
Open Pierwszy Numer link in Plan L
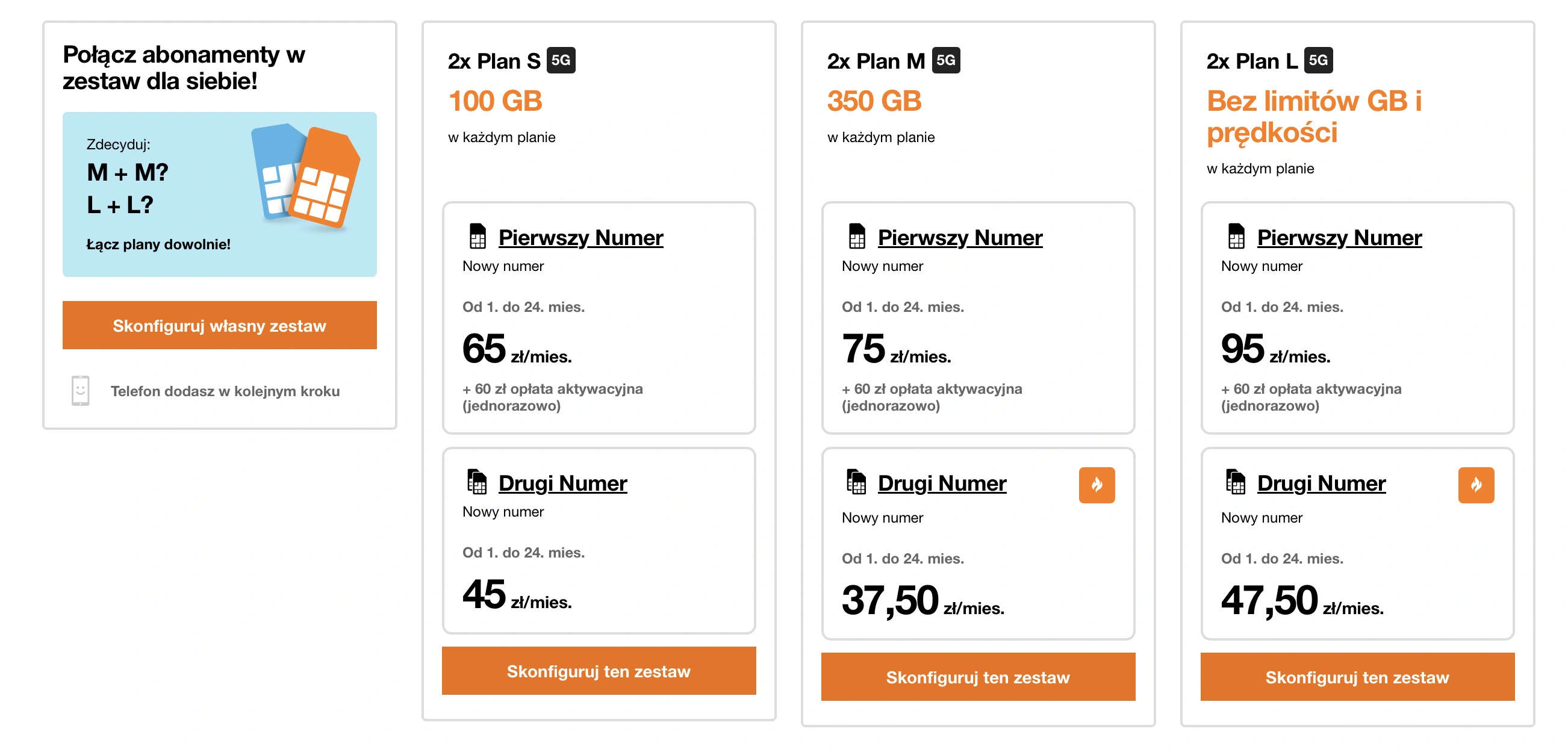pos(1339,237)
